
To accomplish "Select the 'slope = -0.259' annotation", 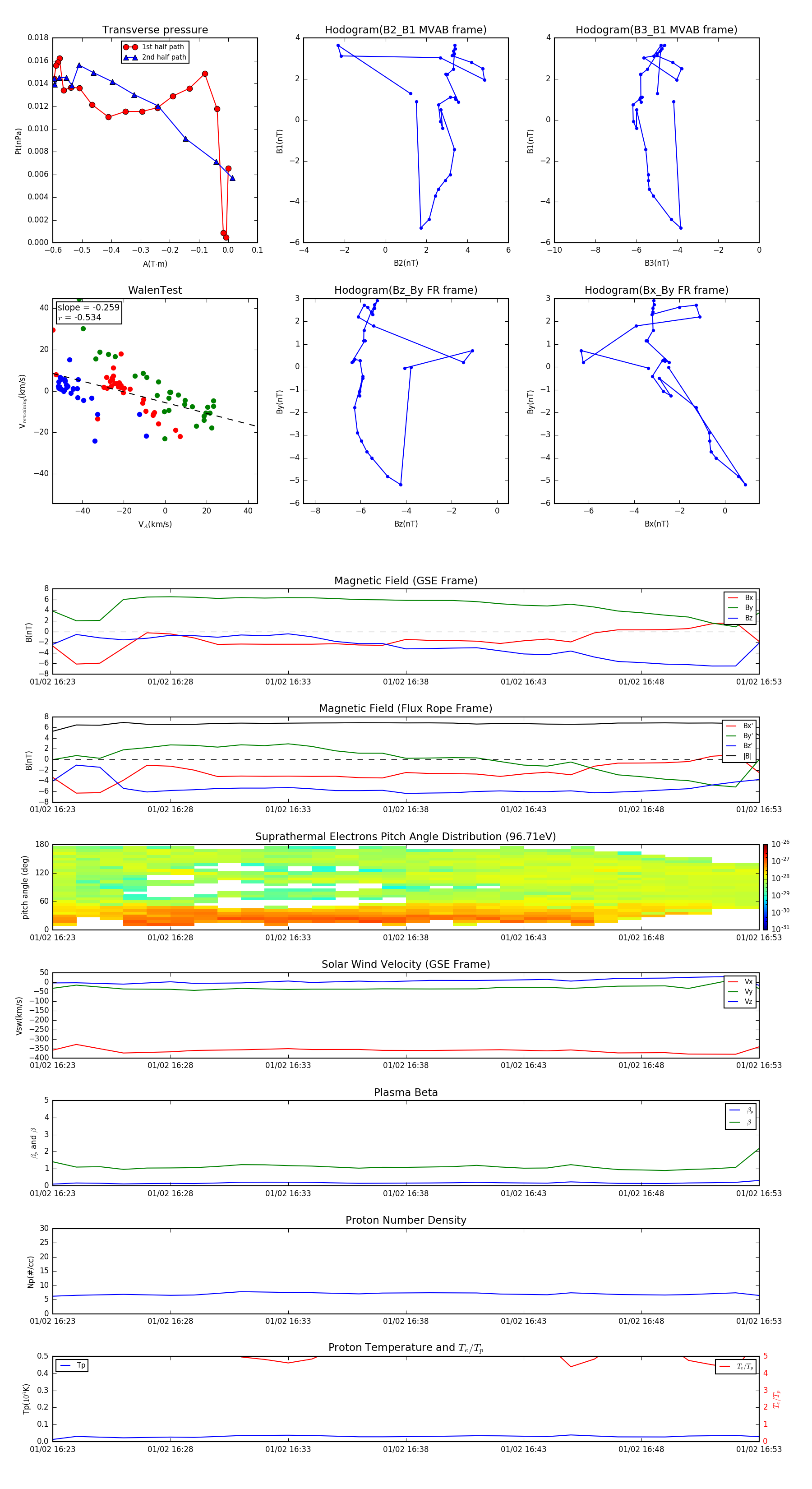I will [x=88, y=308].
